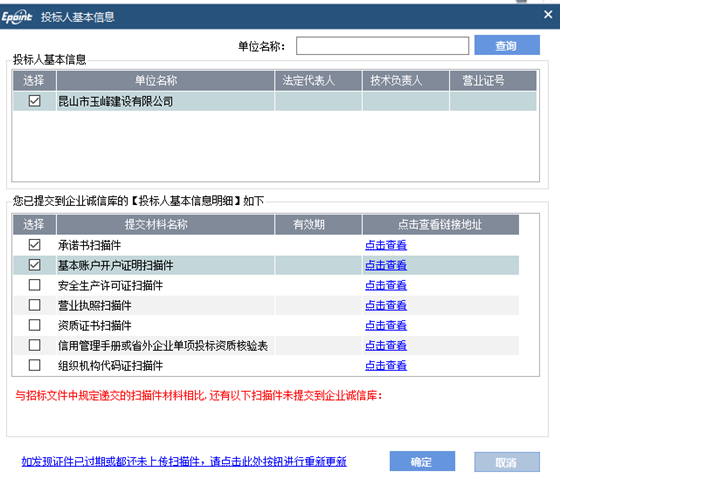
Task: Click the 单位名称 column header
Action: pos(156,80)
